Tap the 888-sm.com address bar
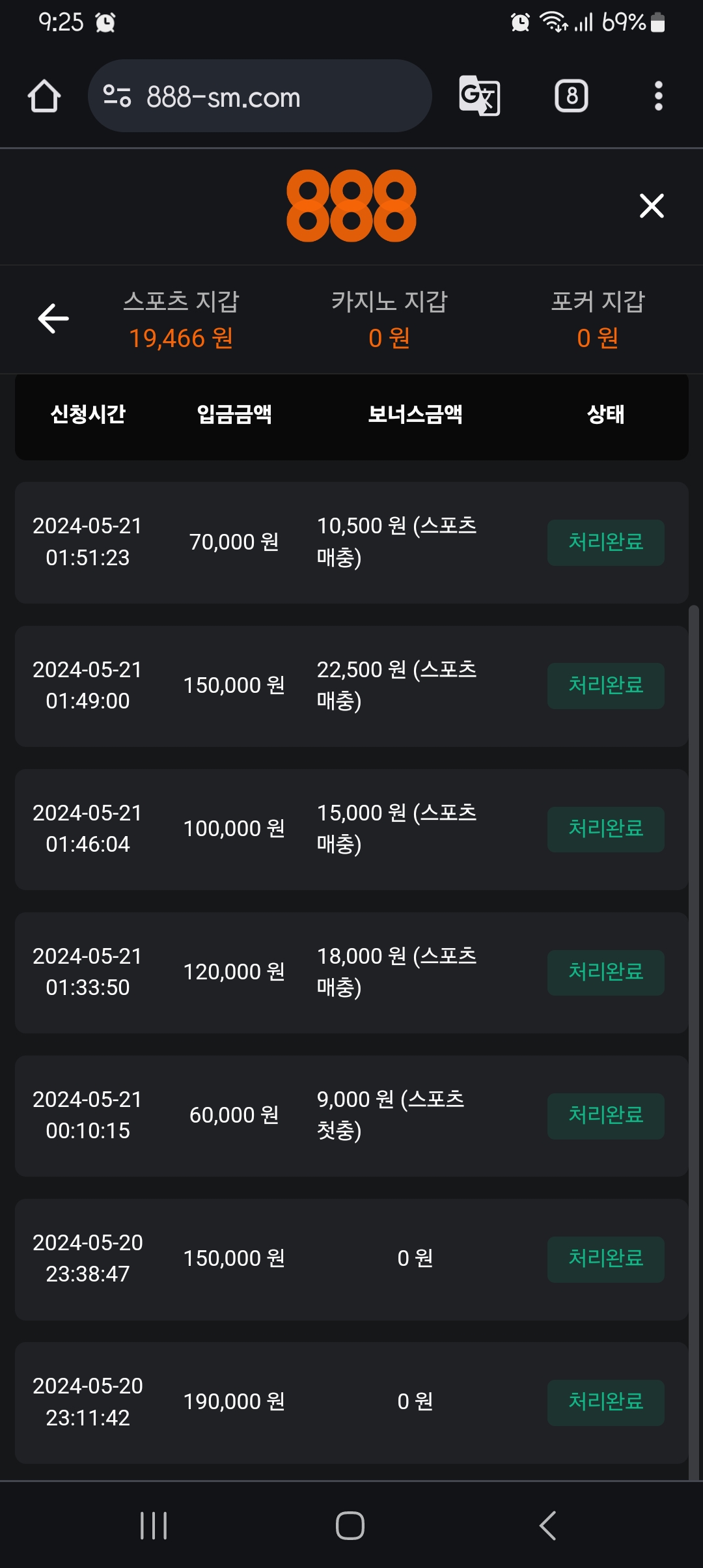Image resolution: width=703 pixels, height=1568 pixels. coord(260,96)
